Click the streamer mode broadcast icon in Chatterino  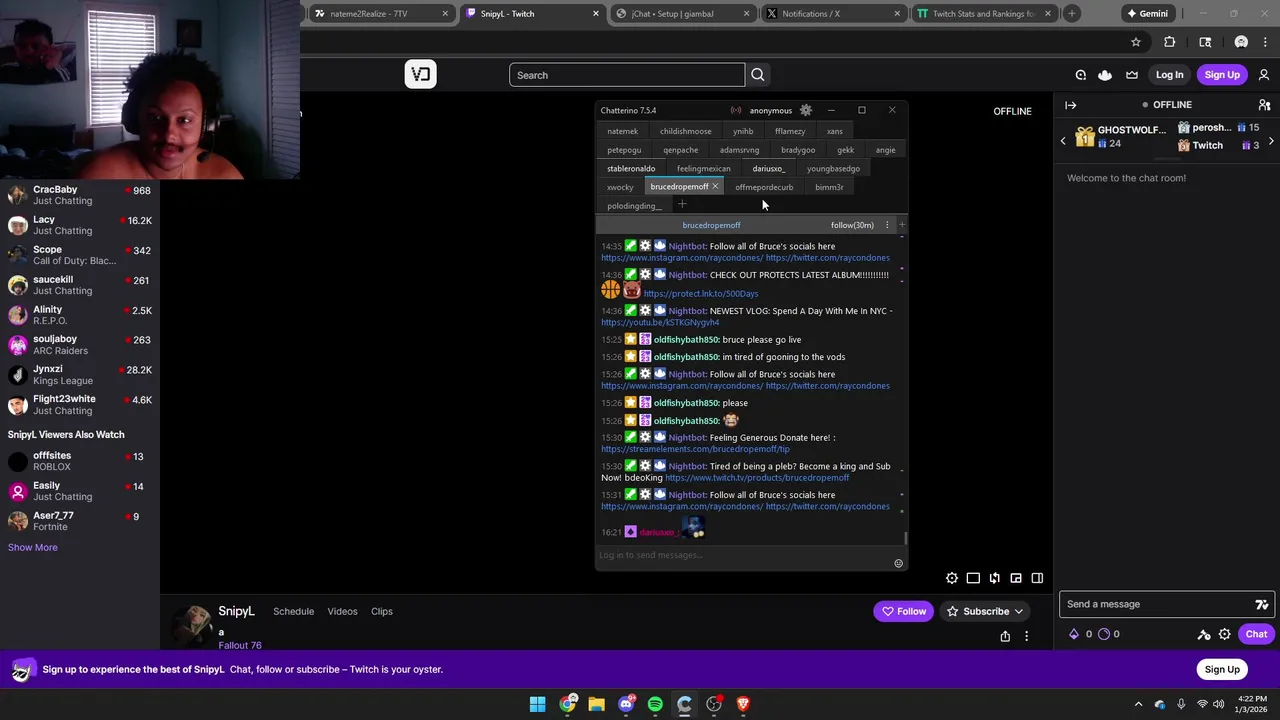point(736,110)
